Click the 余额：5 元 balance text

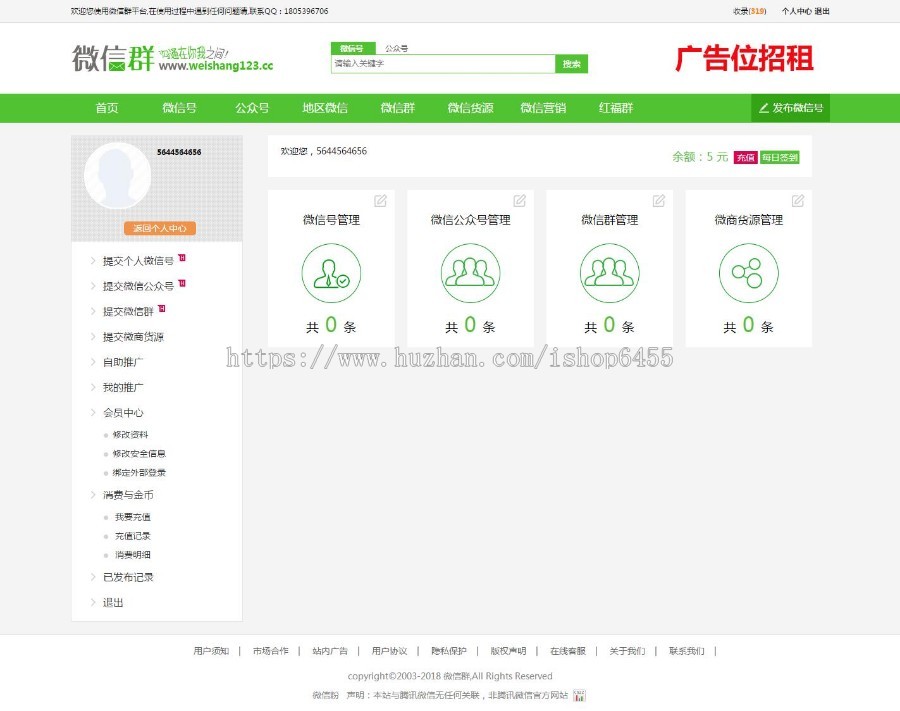coord(700,157)
